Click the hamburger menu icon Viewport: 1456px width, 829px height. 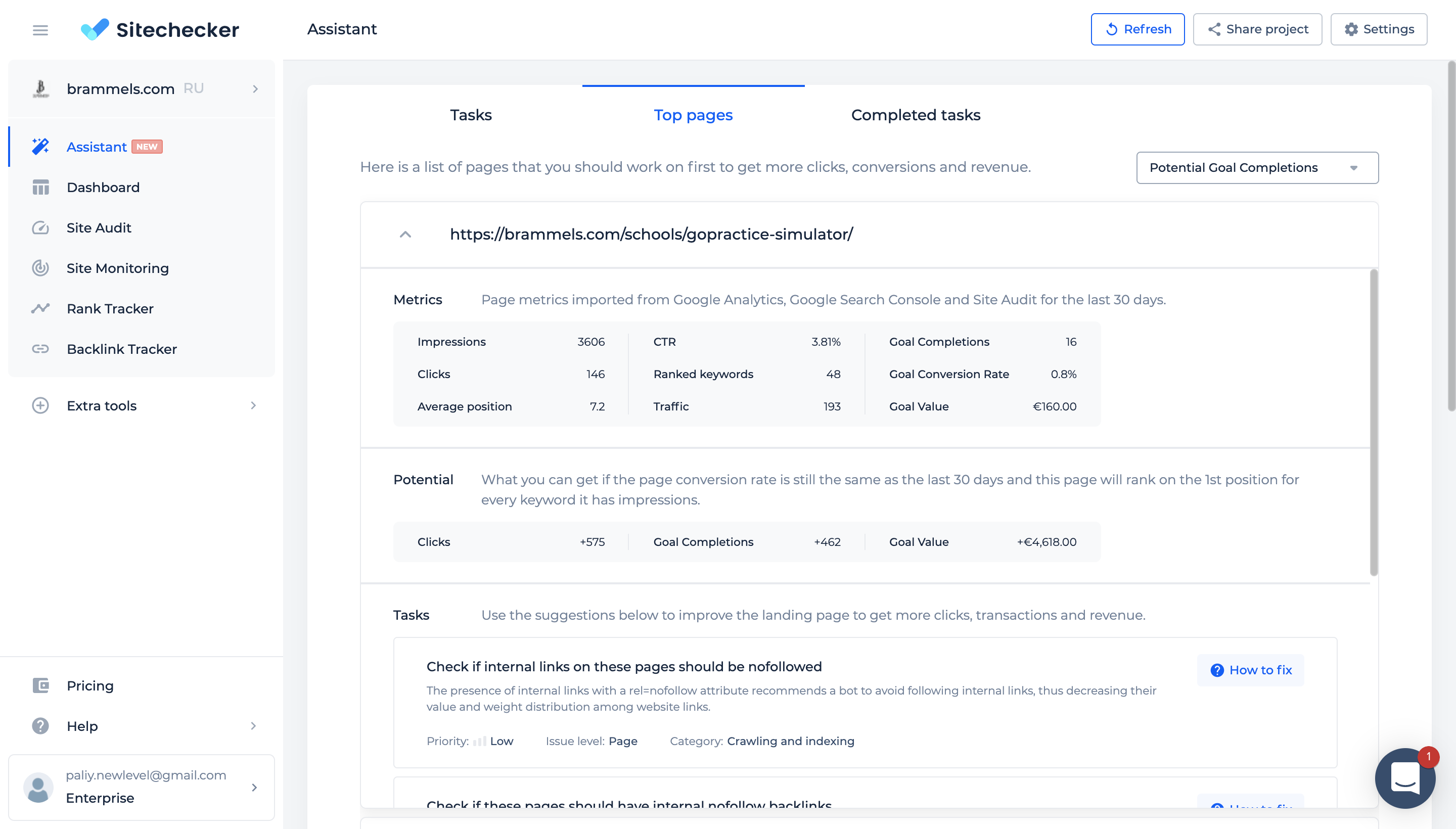(x=40, y=30)
